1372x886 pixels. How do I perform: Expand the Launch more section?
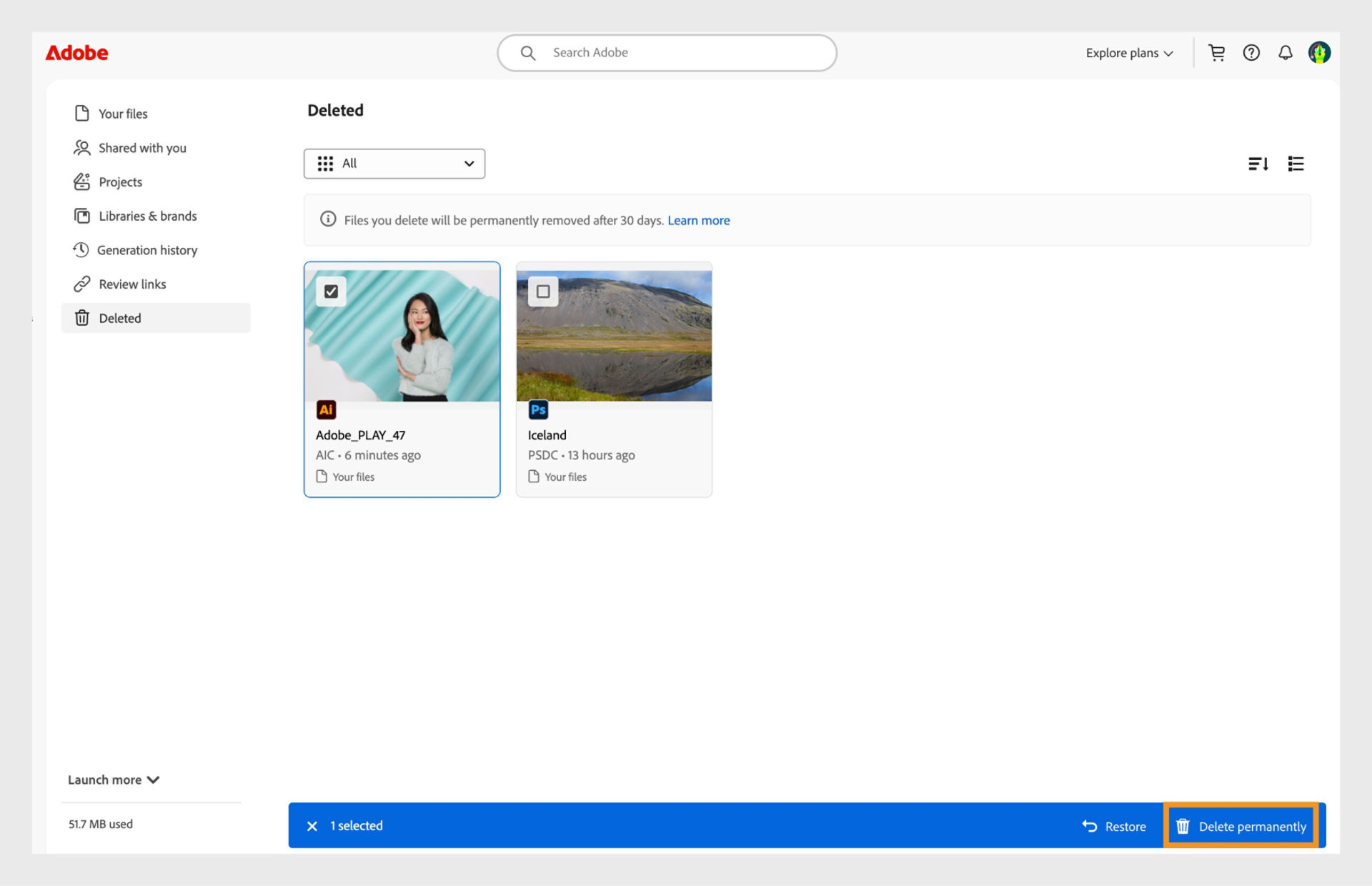(x=113, y=780)
